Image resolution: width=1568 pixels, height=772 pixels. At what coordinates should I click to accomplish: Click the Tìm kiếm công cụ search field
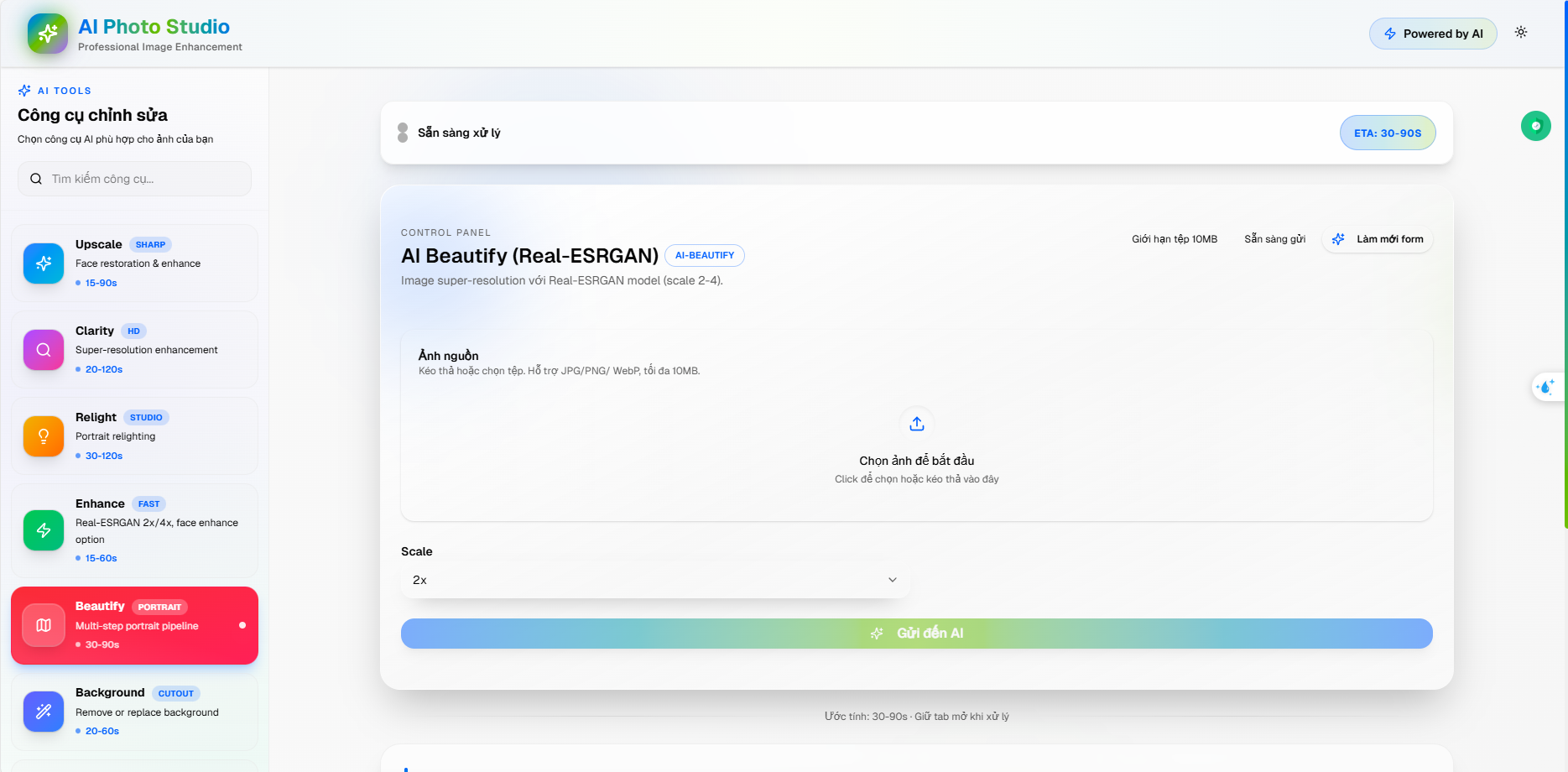[x=134, y=179]
